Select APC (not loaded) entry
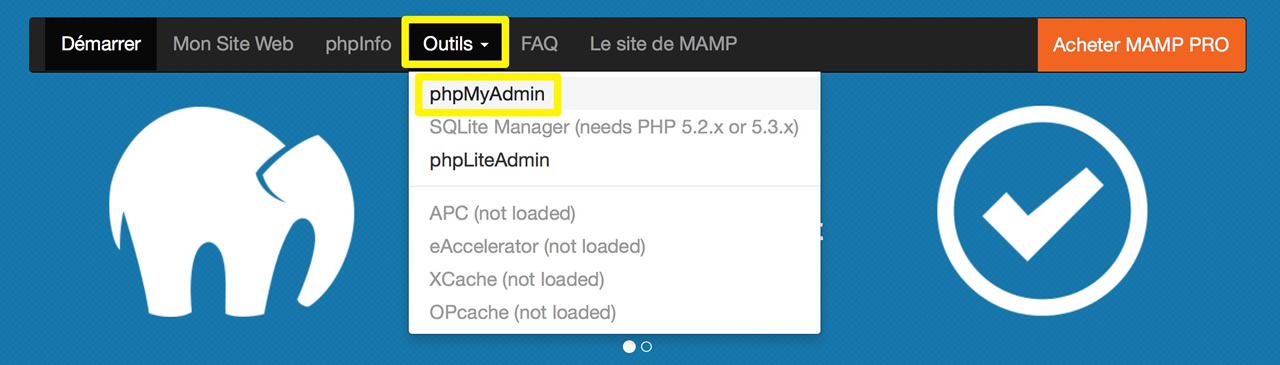 614,214
